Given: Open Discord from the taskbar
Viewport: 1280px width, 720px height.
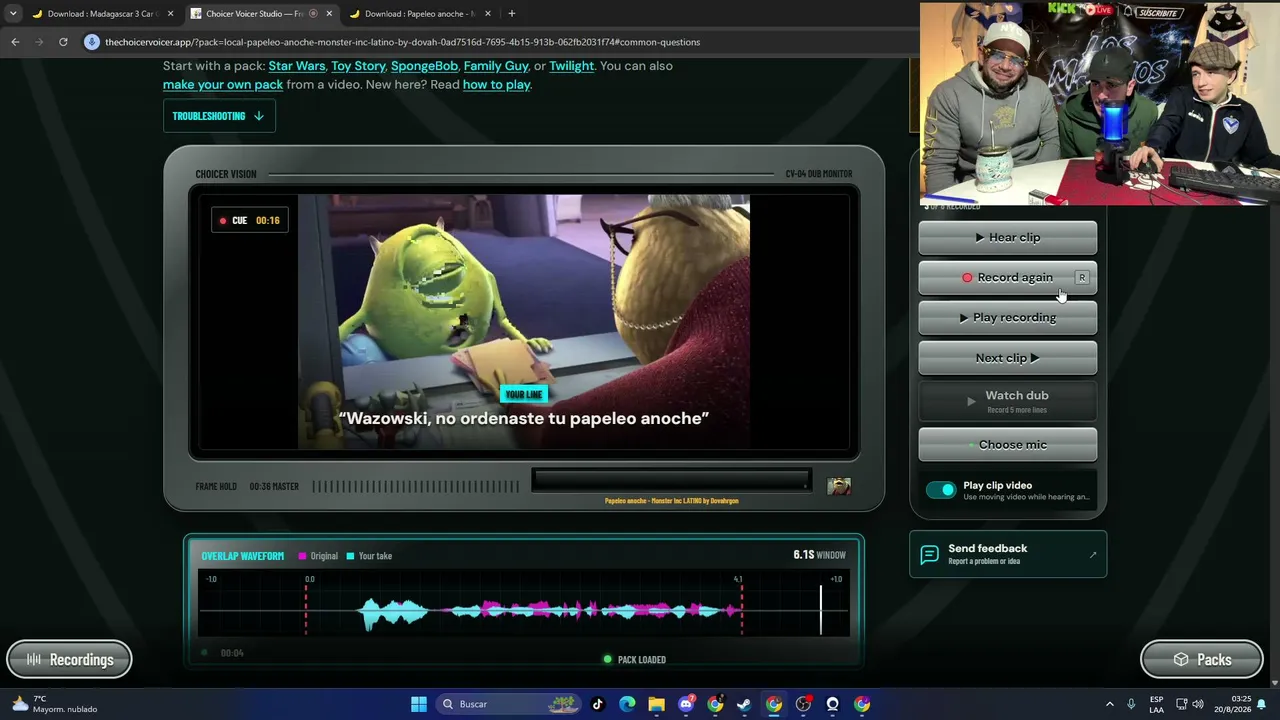Looking at the screenshot, I should [686, 704].
